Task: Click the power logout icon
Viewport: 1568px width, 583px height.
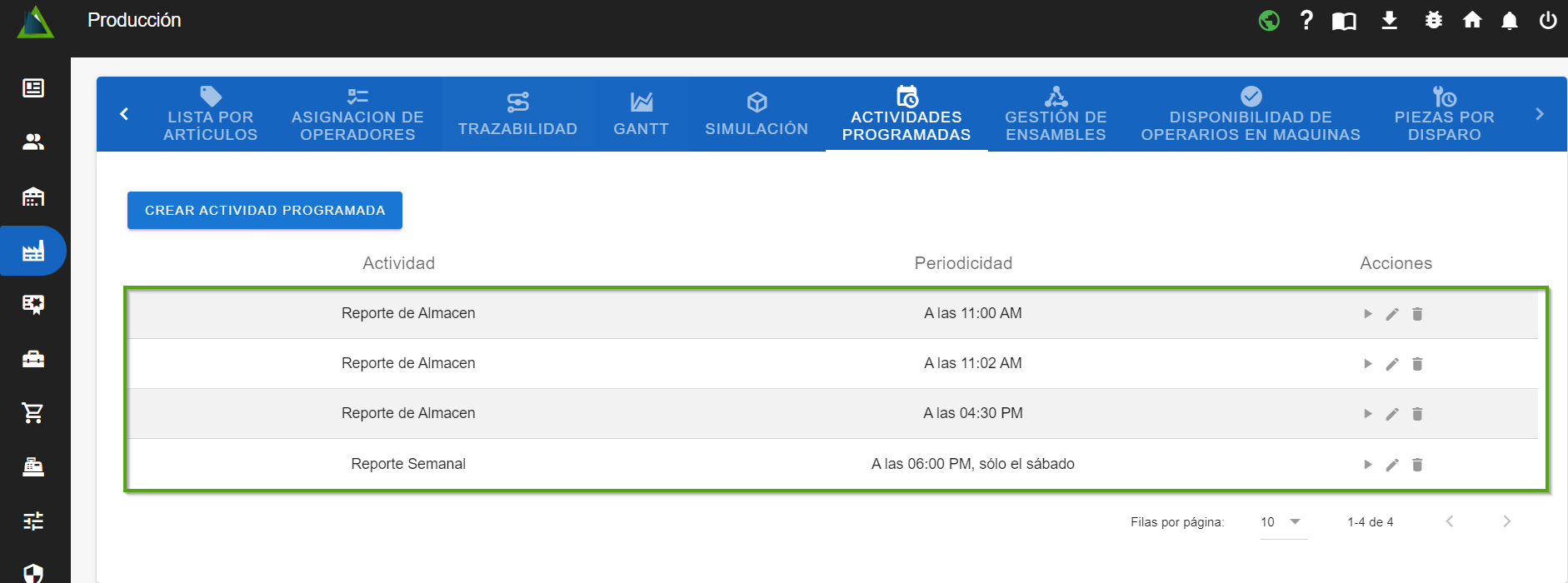Action: pyautogui.click(x=1547, y=20)
